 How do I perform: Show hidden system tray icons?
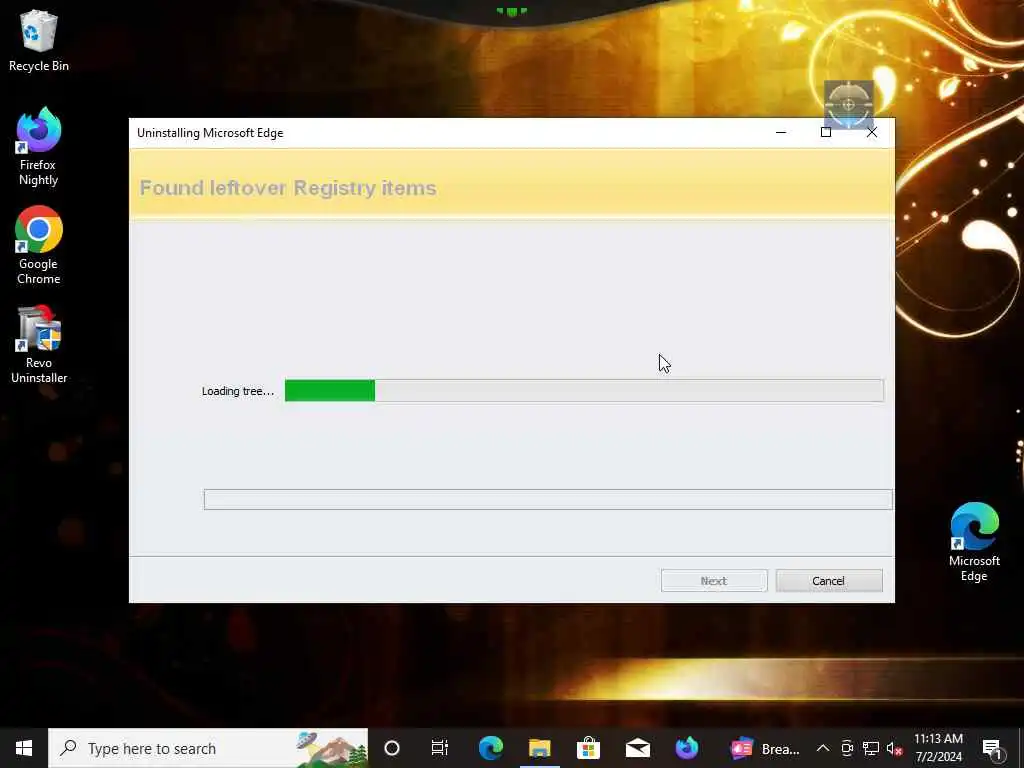(823, 748)
